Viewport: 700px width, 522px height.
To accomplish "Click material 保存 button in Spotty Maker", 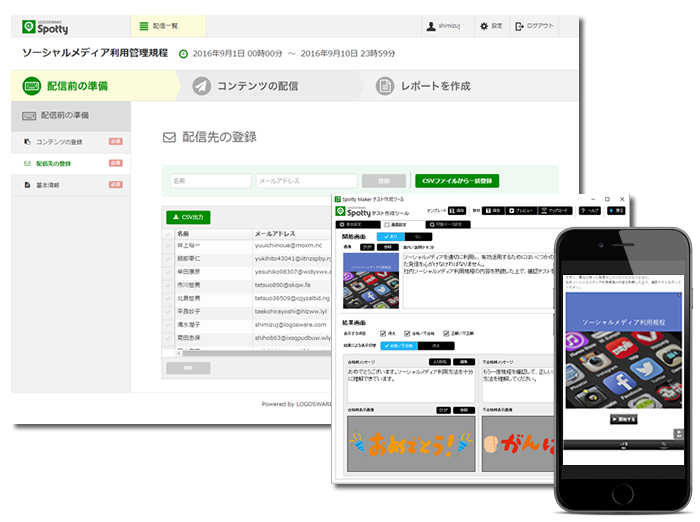I will click(x=493, y=211).
